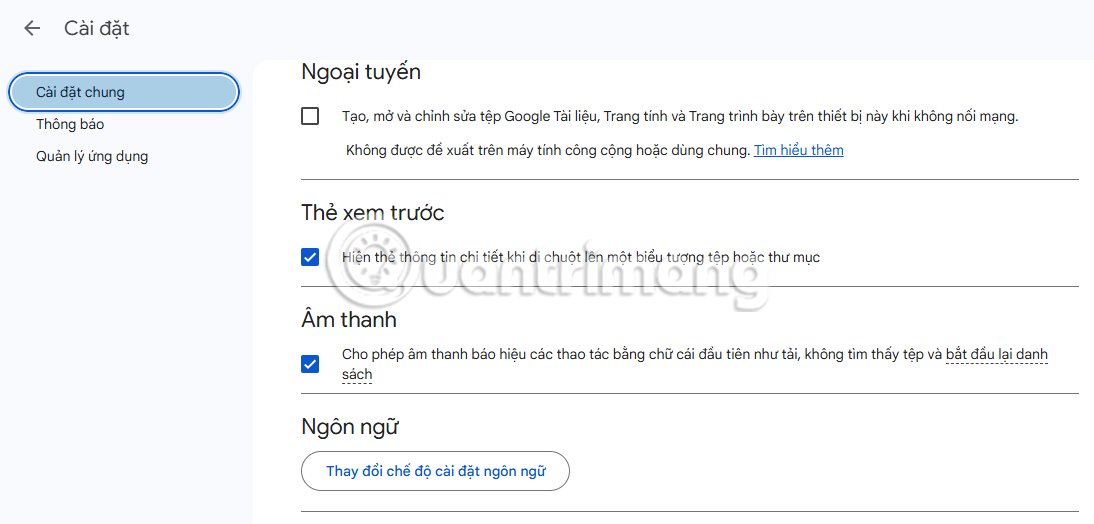1094x524 pixels.
Task: Open the Thông báo settings section
Action: click(70, 124)
